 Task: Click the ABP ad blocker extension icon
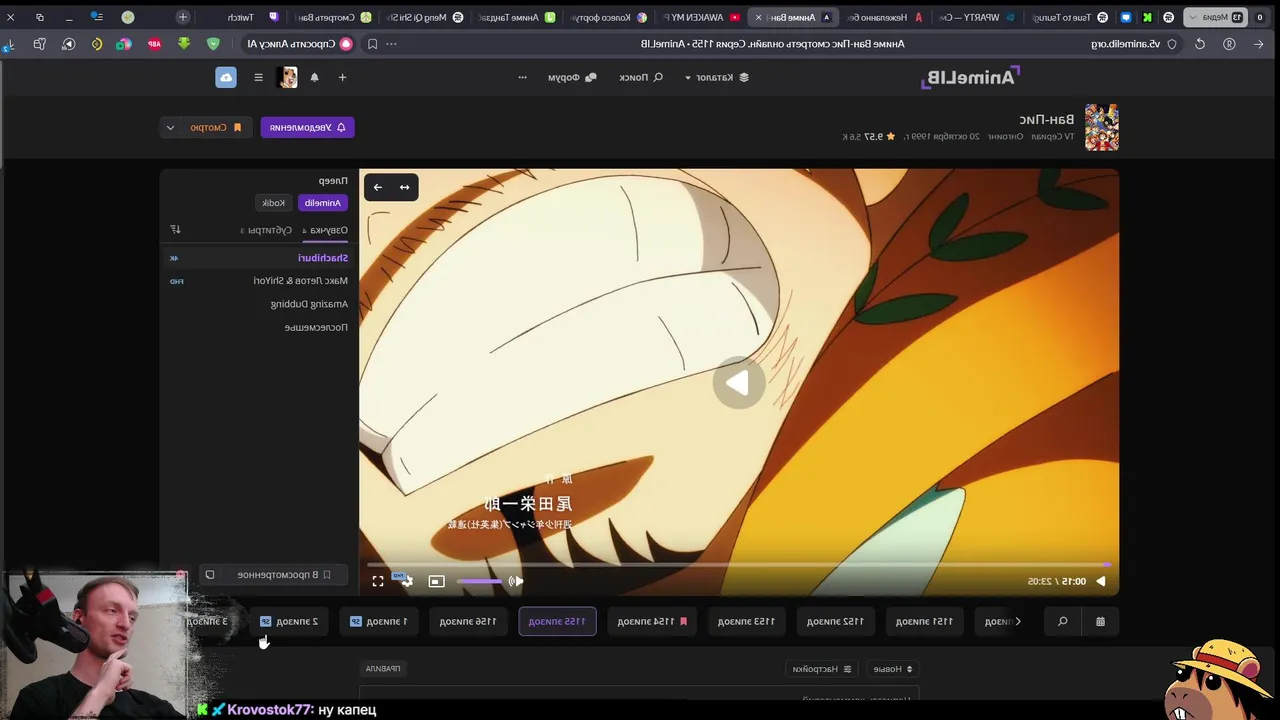pos(154,44)
